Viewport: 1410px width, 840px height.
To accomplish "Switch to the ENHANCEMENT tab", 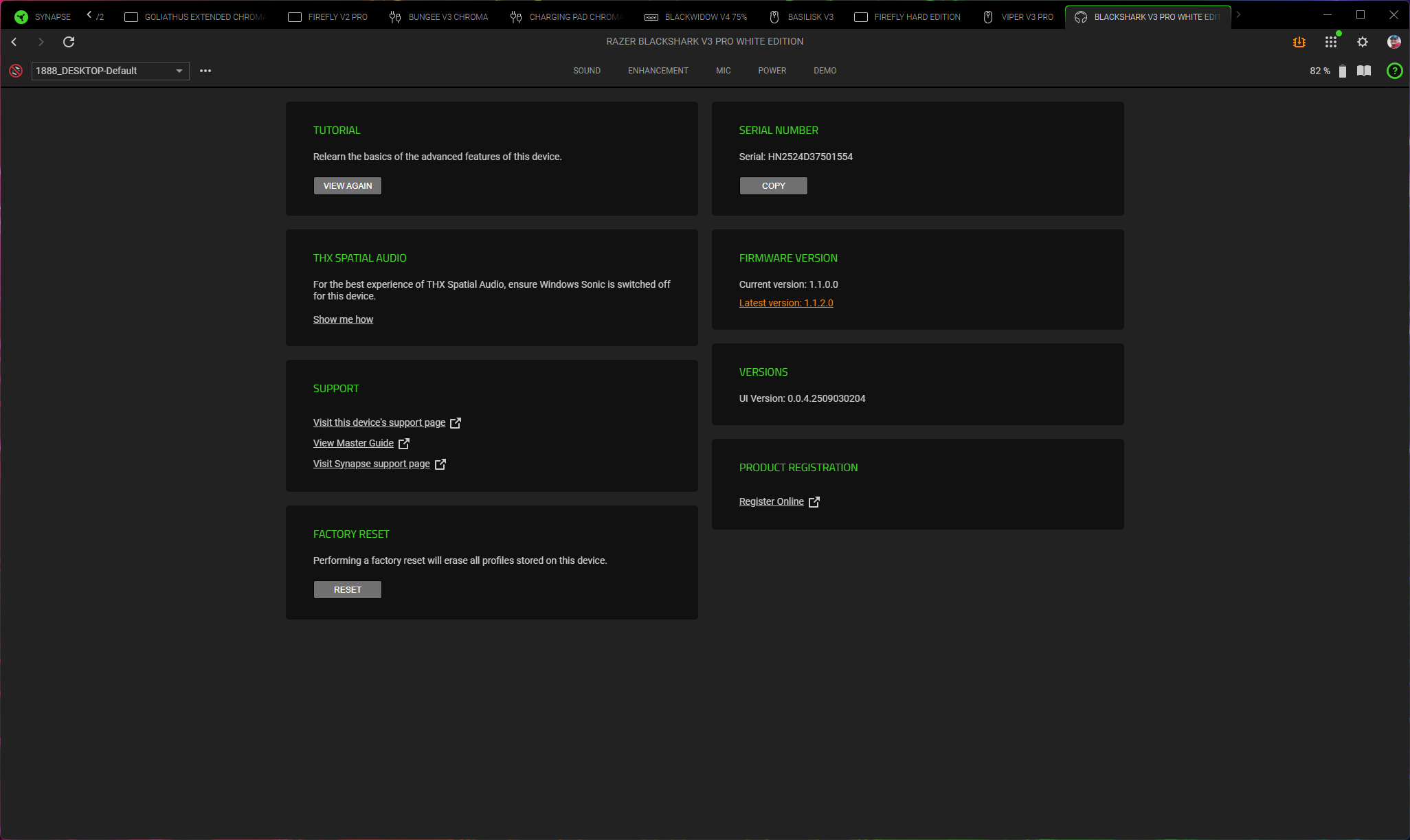I will [x=658, y=71].
